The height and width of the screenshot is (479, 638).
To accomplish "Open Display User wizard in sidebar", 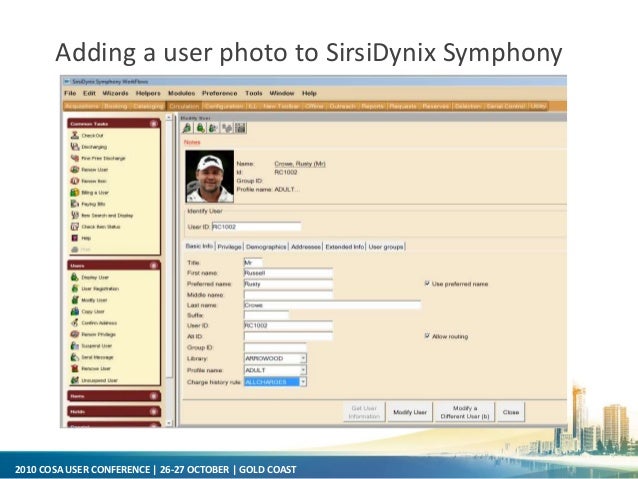I will click(90, 278).
